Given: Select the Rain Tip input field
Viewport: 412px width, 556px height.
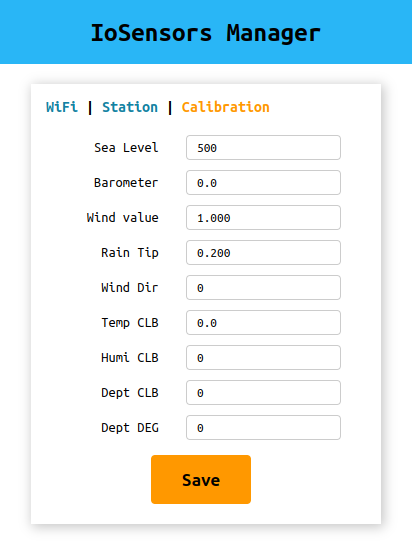Looking at the screenshot, I should [x=263, y=252].
